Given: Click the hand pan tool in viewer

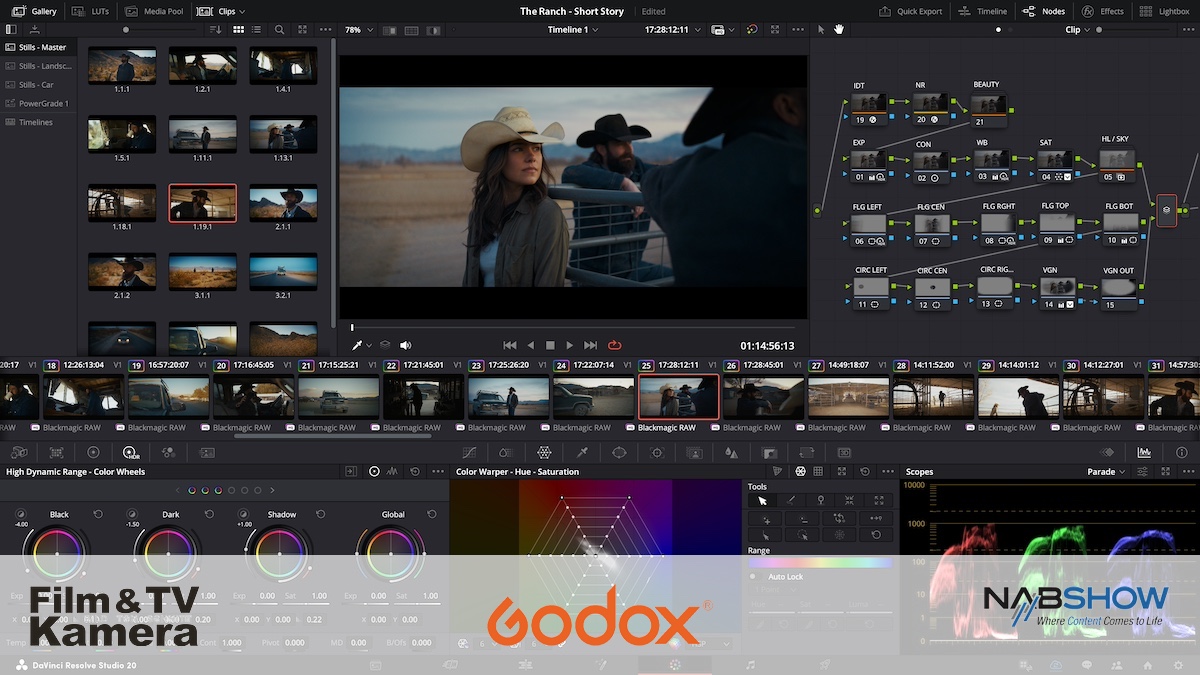Looking at the screenshot, I should click(839, 30).
